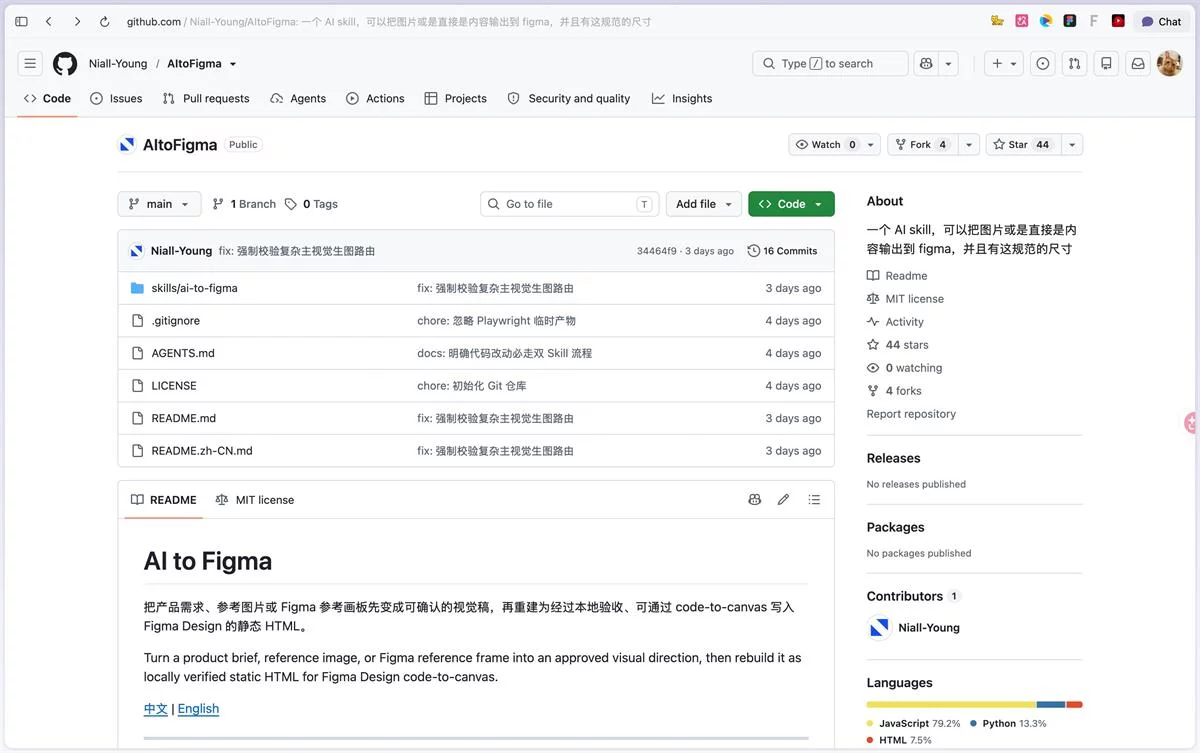Edit README with the pencil icon
This screenshot has width=1200, height=753.
784,499
